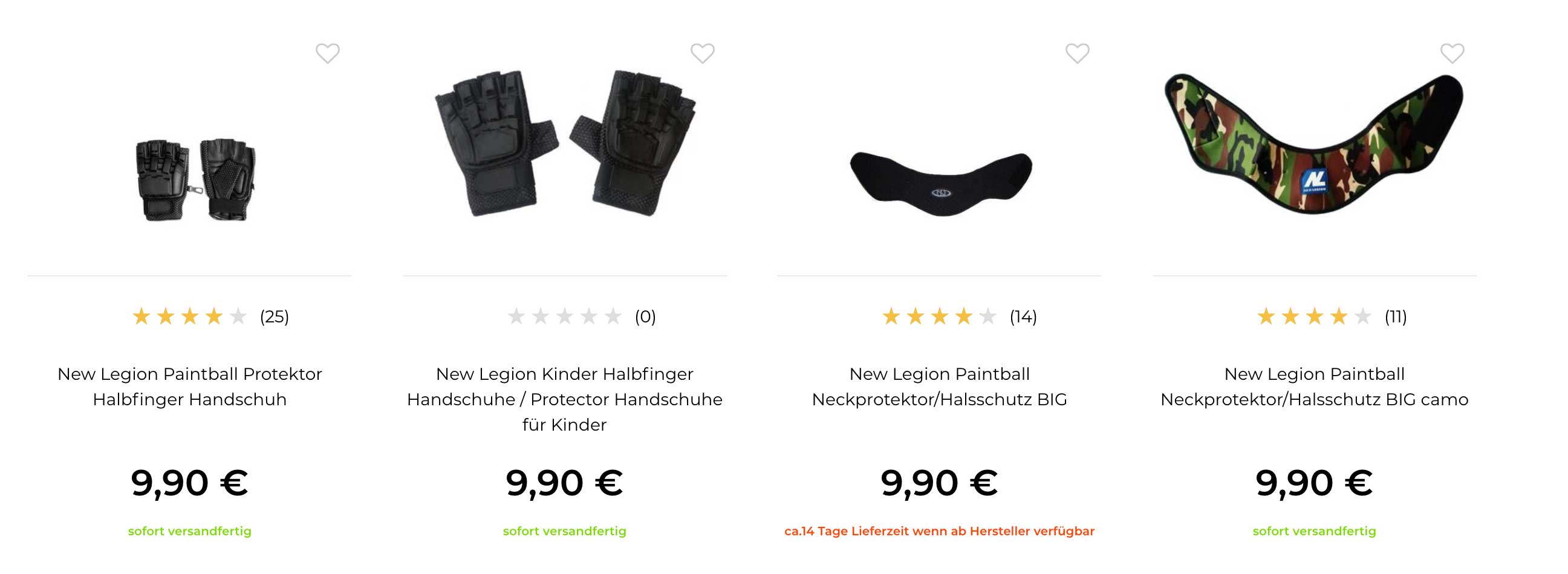Toggle wishlist heart on camo Neckprotektor
Screen dimensions: 1568x574
1453,54
